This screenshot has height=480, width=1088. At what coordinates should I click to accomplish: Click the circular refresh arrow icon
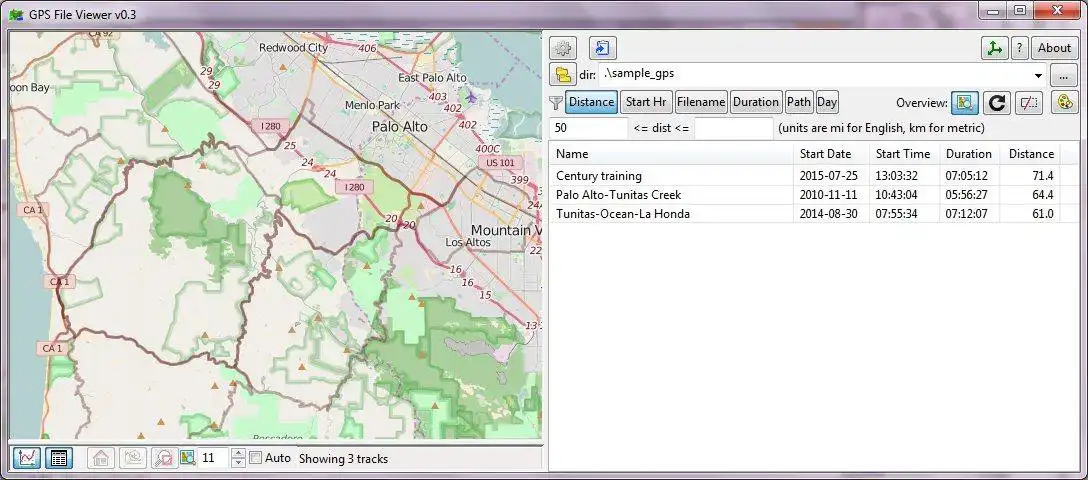pyautogui.click(x=996, y=103)
